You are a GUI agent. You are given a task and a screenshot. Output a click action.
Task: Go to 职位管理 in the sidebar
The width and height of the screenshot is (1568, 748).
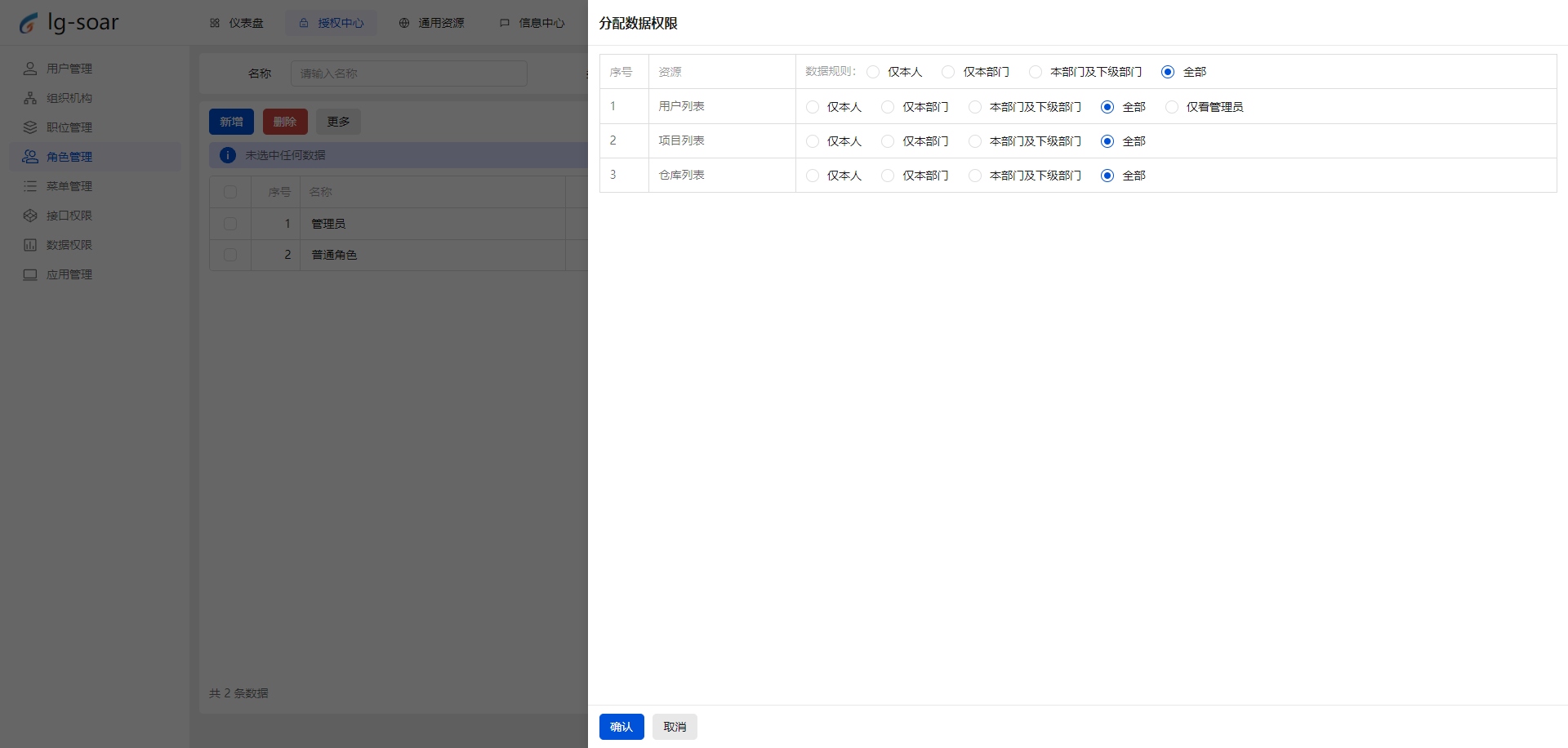(95, 127)
